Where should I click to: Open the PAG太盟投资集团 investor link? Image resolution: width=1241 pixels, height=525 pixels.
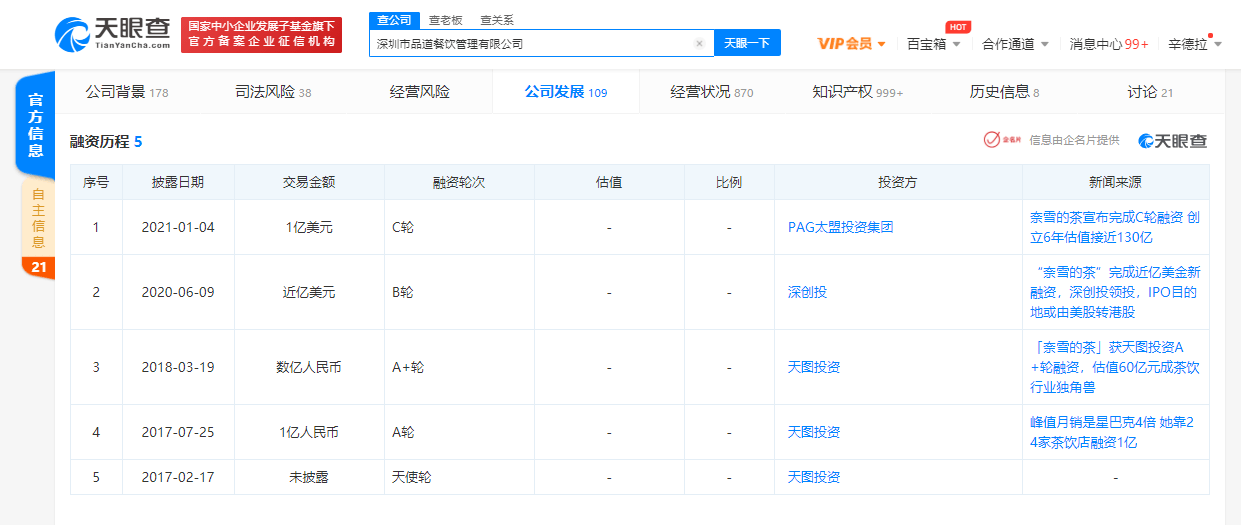tap(840, 227)
